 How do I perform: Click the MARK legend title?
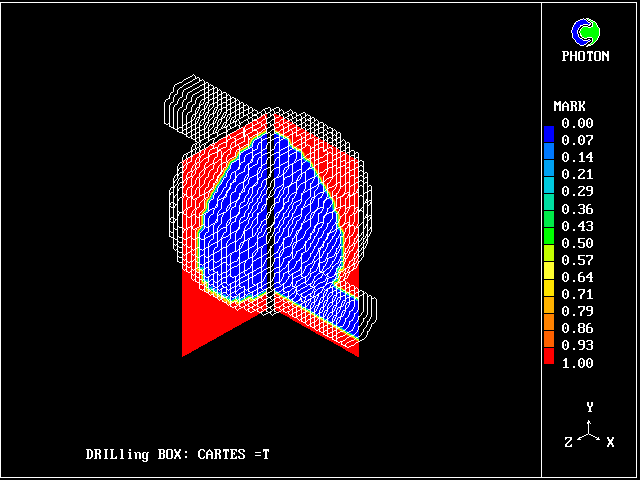569,106
